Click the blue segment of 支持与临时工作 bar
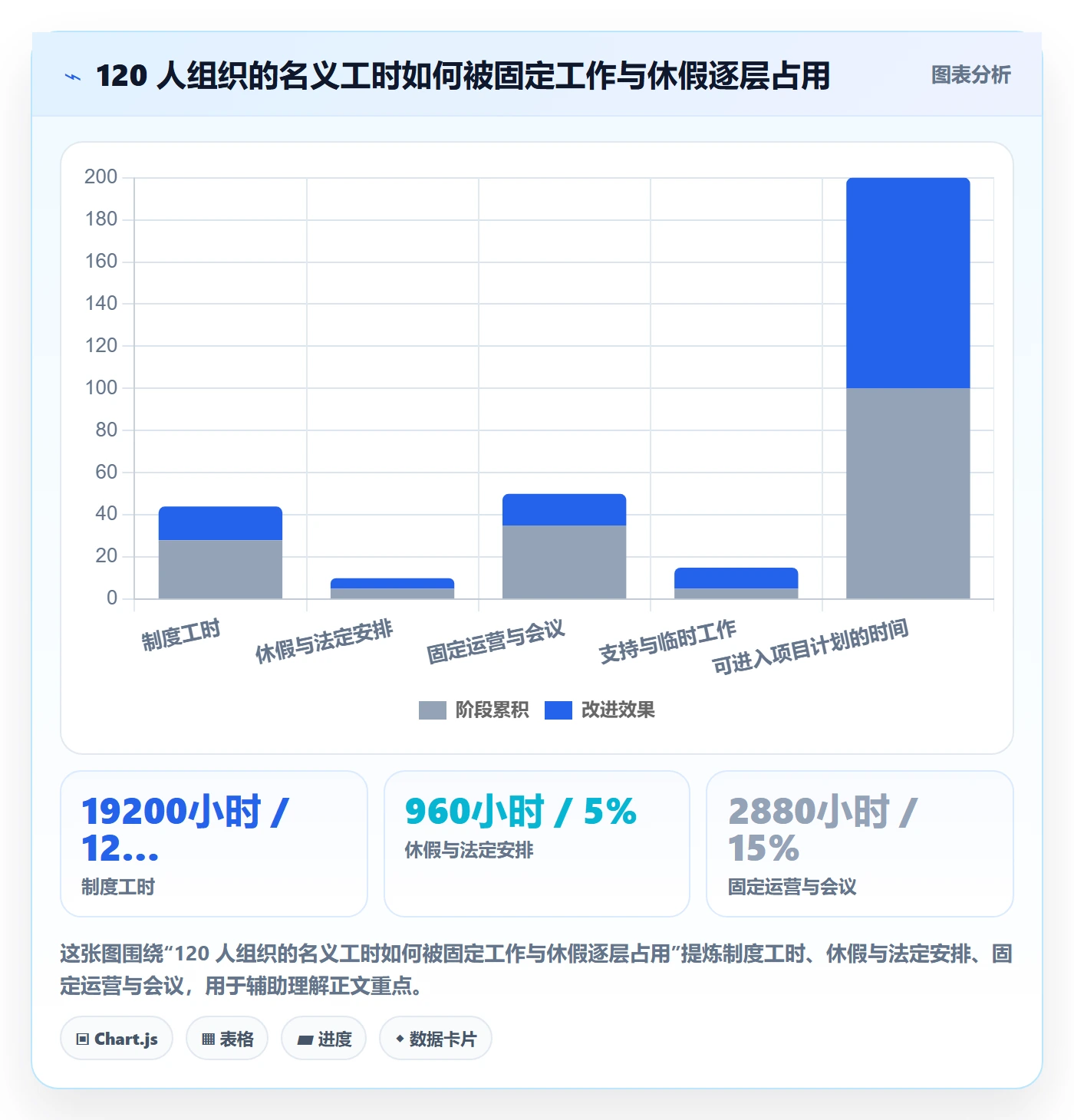 pos(736,578)
